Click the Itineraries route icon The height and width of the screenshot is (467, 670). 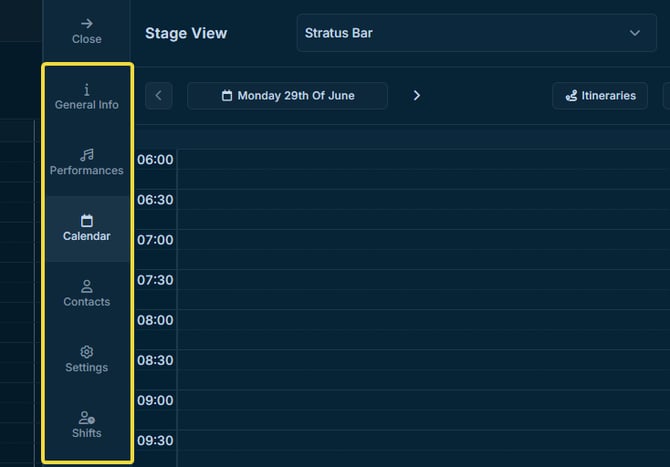(x=572, y=96)
